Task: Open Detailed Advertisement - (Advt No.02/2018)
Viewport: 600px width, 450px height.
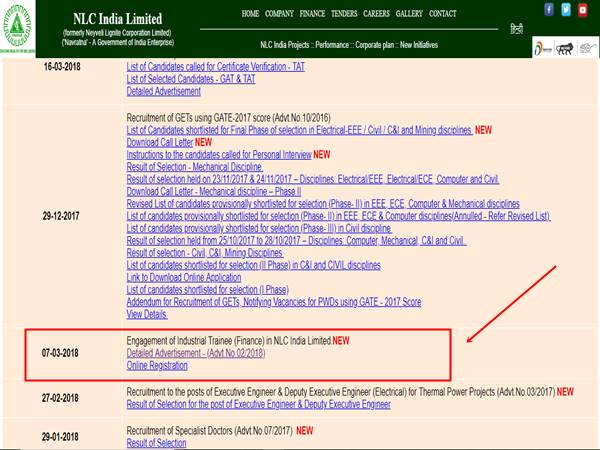Action: 196,353
